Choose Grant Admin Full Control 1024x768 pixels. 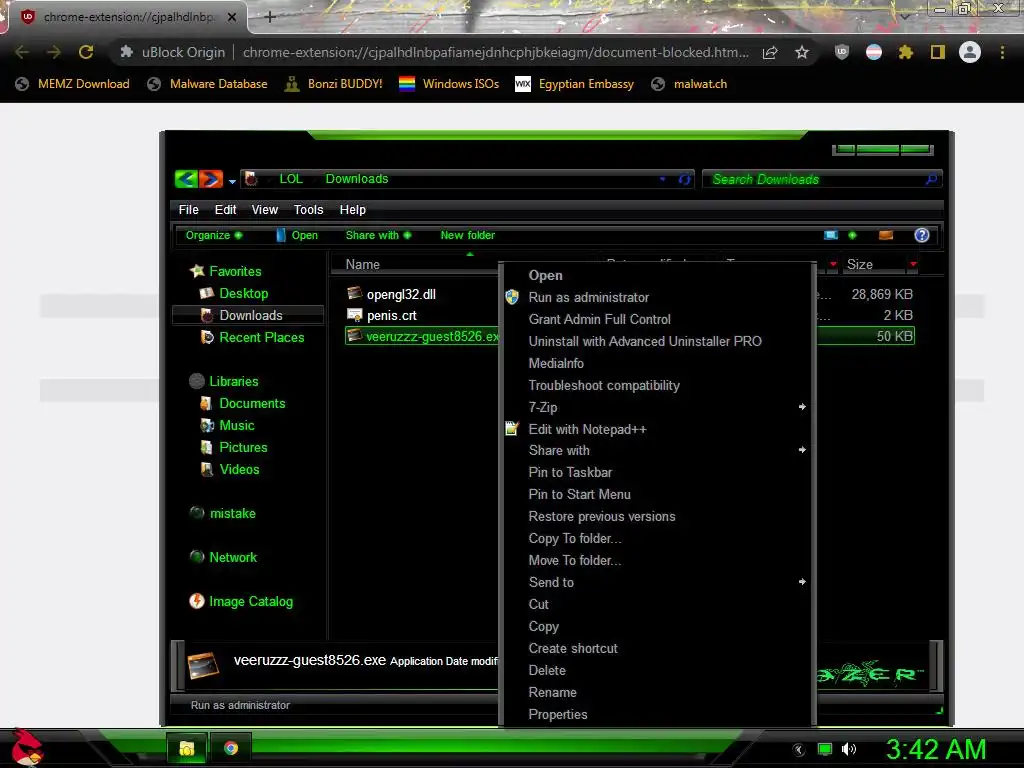tap(600, 319)
